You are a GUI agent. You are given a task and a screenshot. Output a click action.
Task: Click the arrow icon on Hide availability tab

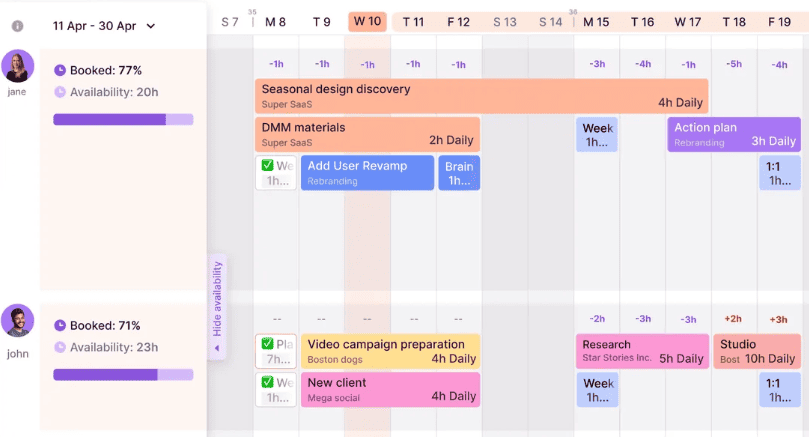tap(217, 348)
